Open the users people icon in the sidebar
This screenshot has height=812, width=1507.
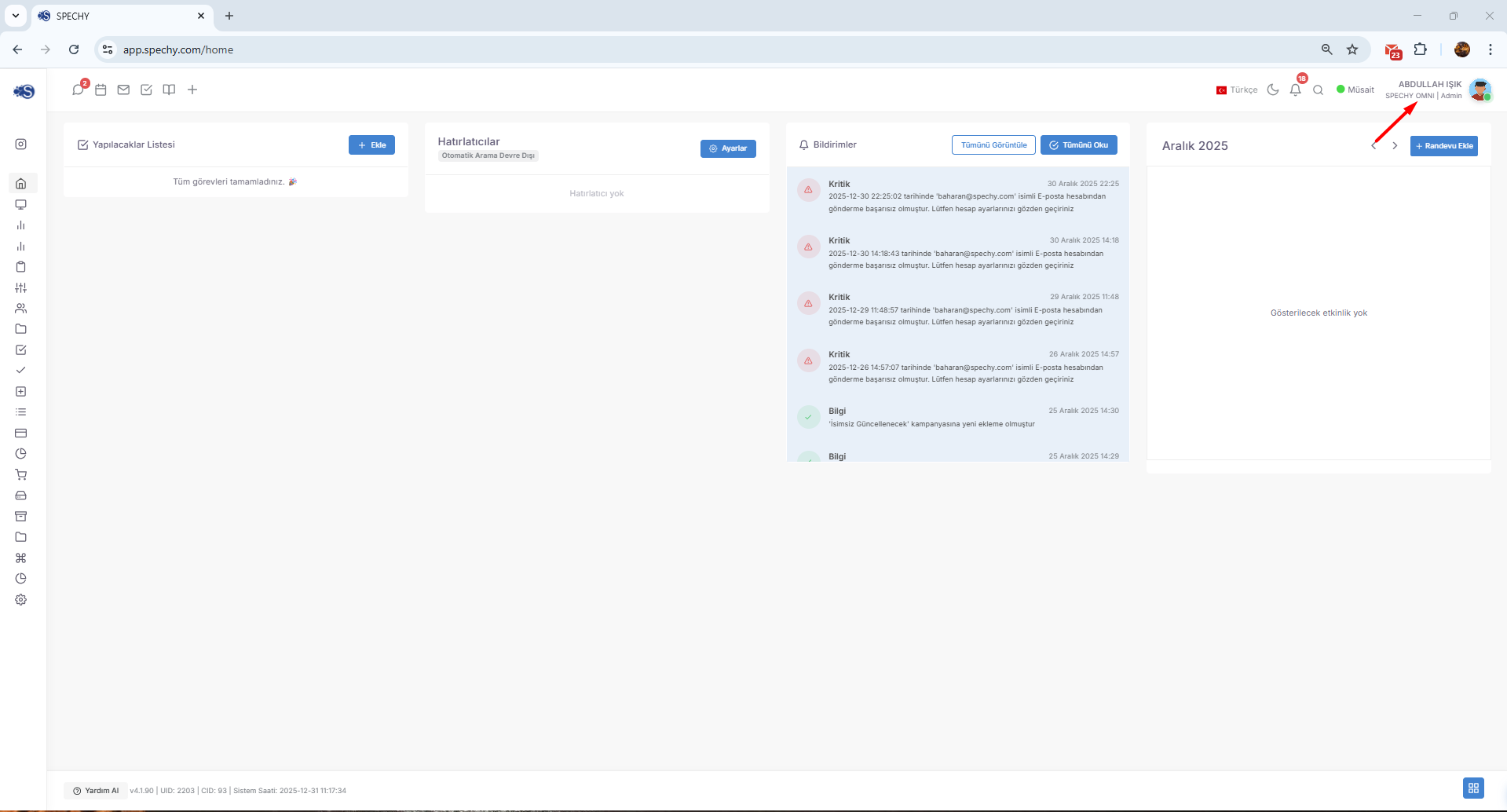pos(21,308)
